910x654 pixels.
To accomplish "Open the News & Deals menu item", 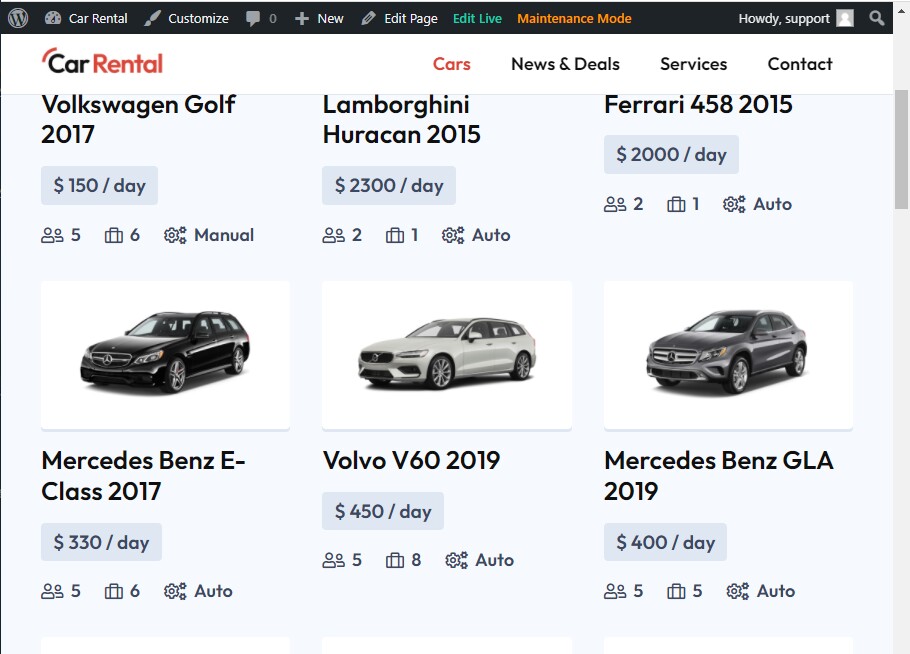I will point(565,64).
